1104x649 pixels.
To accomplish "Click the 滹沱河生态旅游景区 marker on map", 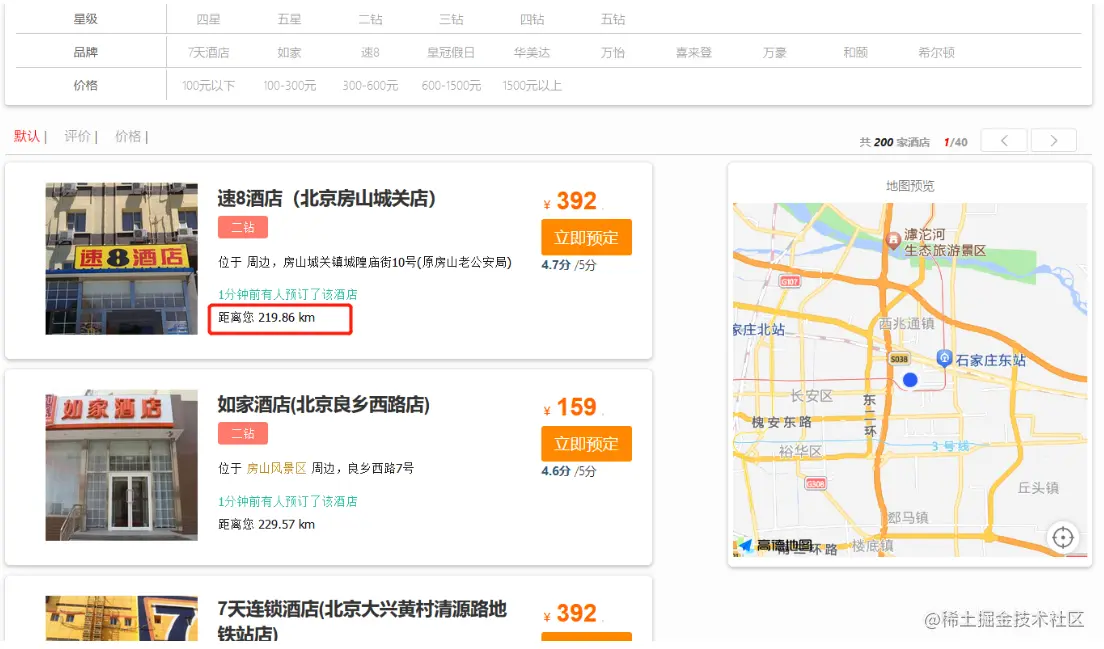I will pyautogui.click(x=893, y=241).
